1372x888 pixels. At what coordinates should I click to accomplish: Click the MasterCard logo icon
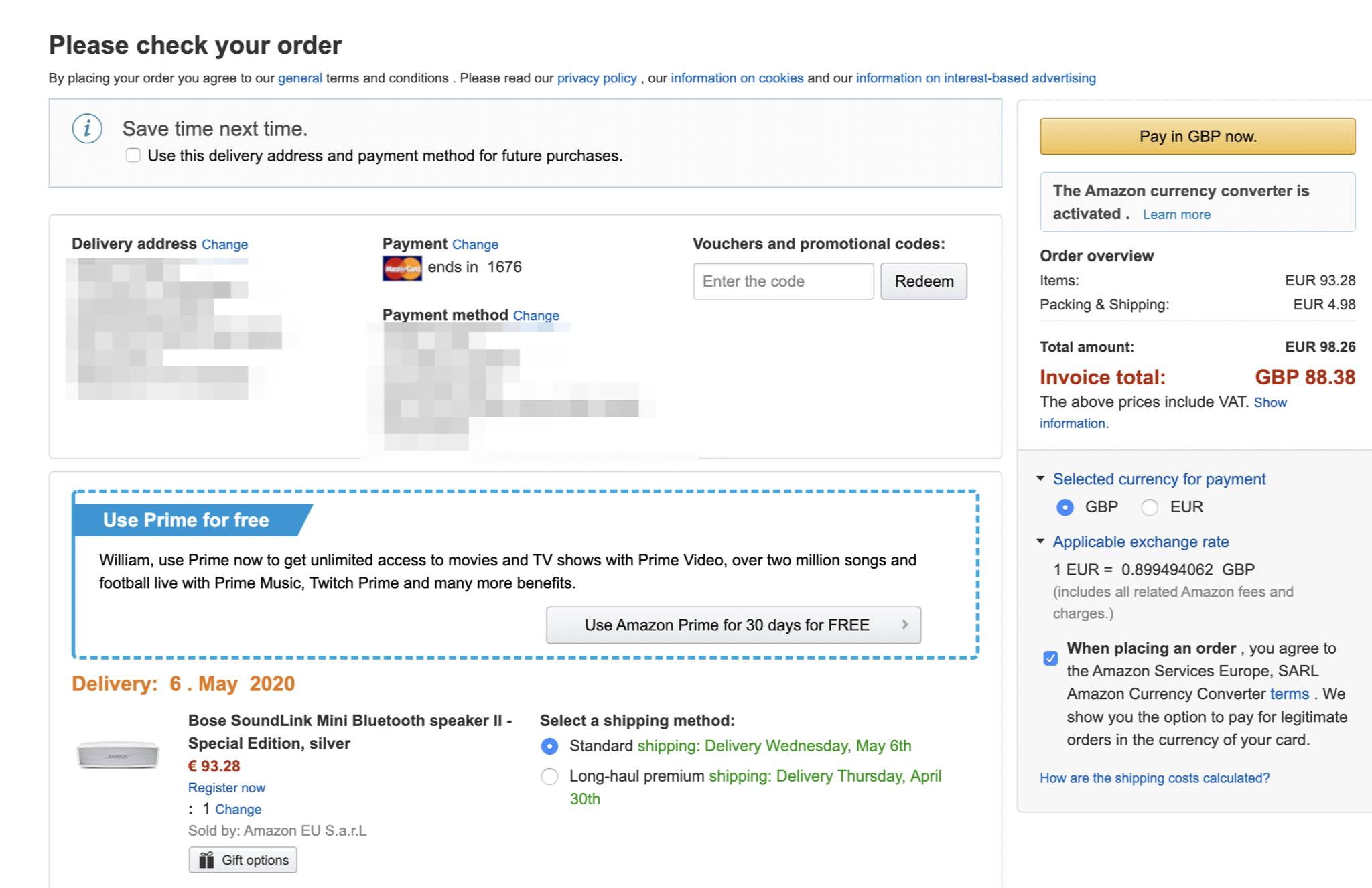402,269
